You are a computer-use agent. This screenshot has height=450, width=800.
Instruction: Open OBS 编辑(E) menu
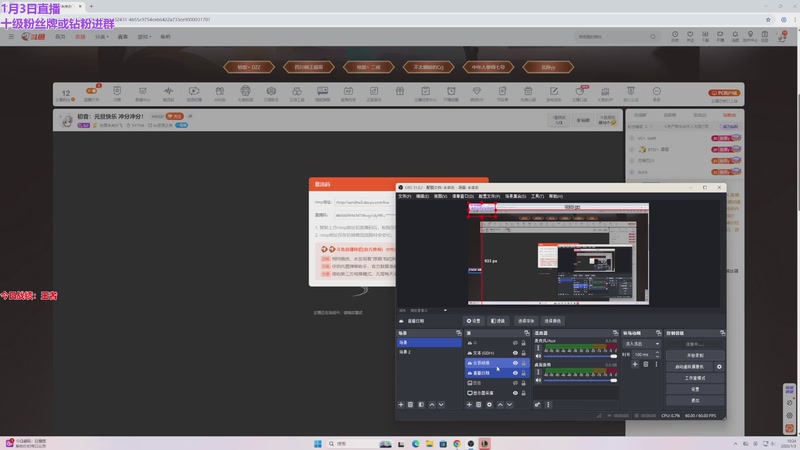422,196
